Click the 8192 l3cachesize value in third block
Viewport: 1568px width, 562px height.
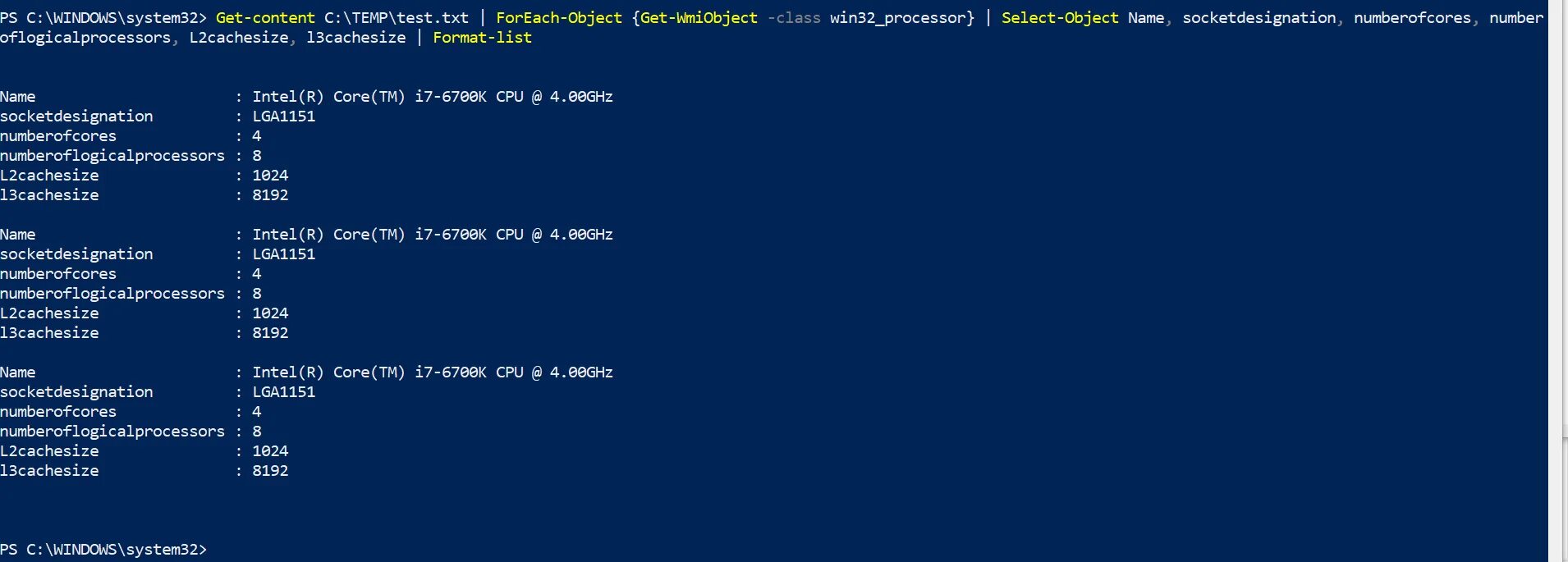(270, 470)
